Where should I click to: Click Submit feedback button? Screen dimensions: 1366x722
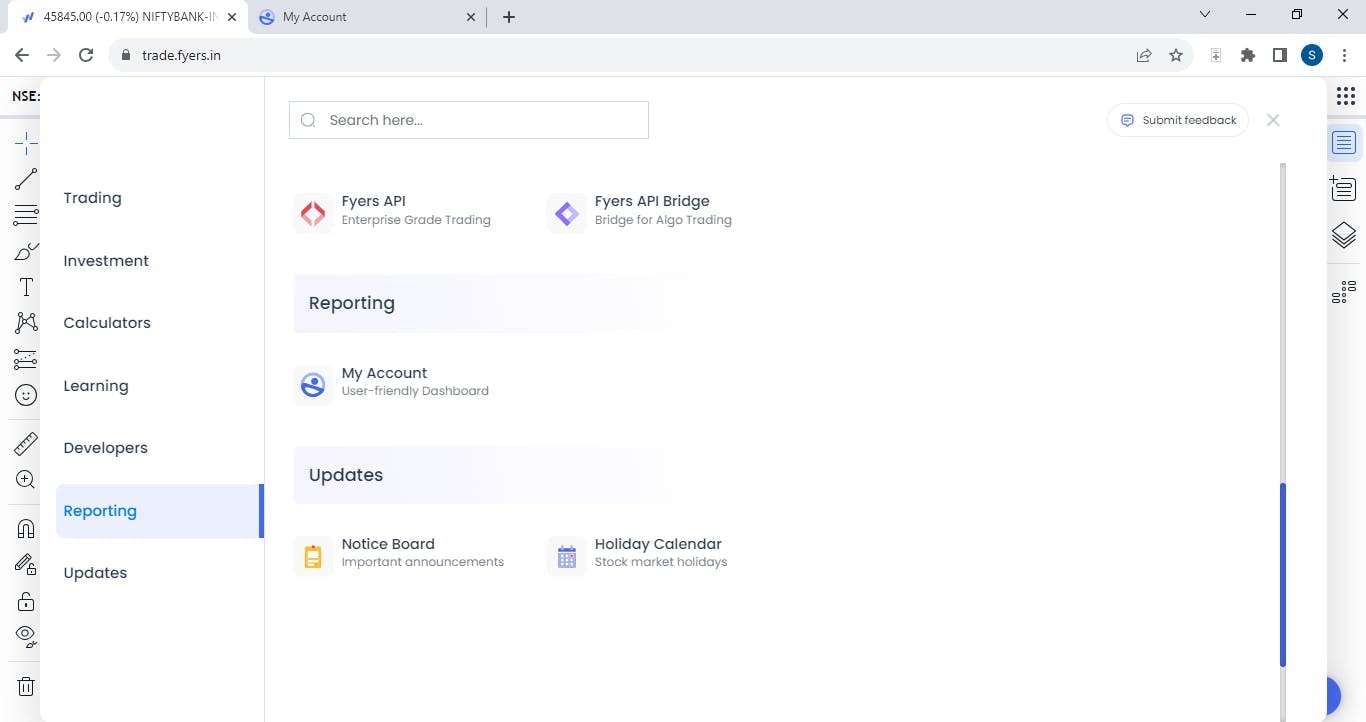(1178, 120)
